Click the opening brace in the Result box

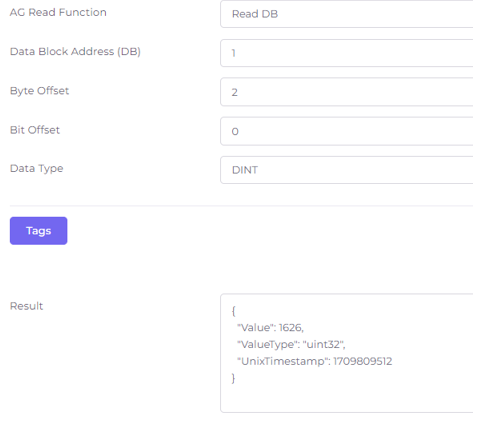[x=234, y=311]
